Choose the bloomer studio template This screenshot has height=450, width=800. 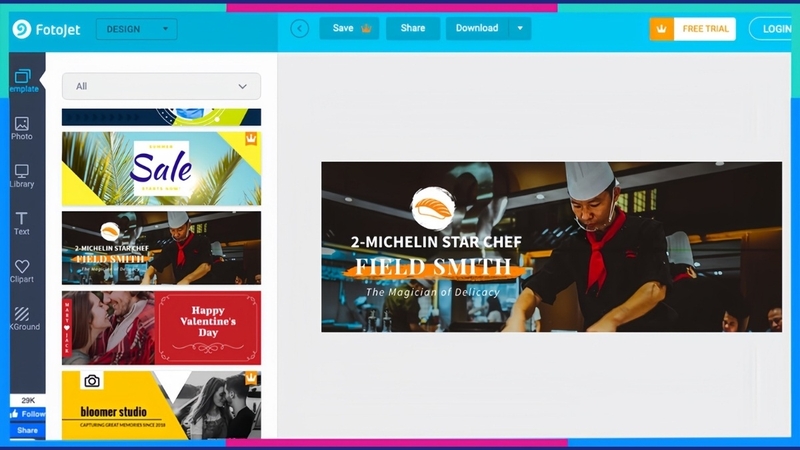tap(161, 405)
